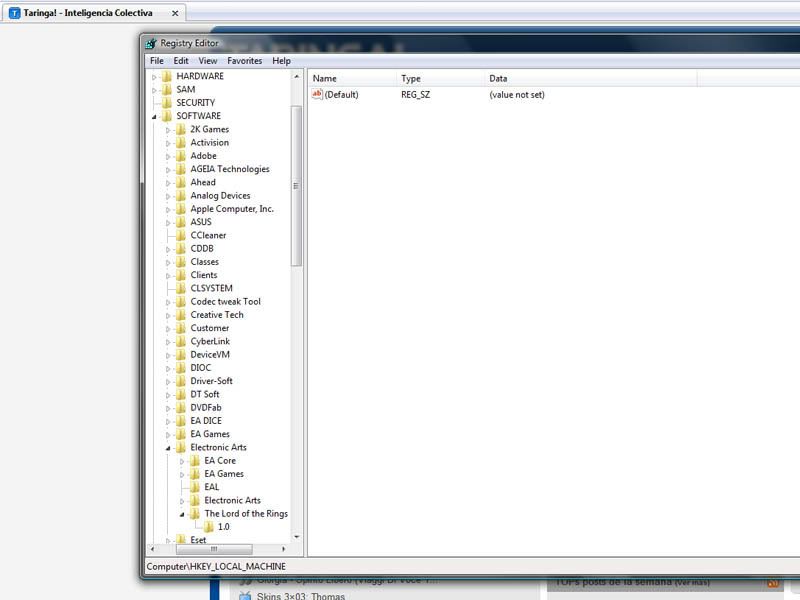Select the Customer registry key

pos(210,328)
